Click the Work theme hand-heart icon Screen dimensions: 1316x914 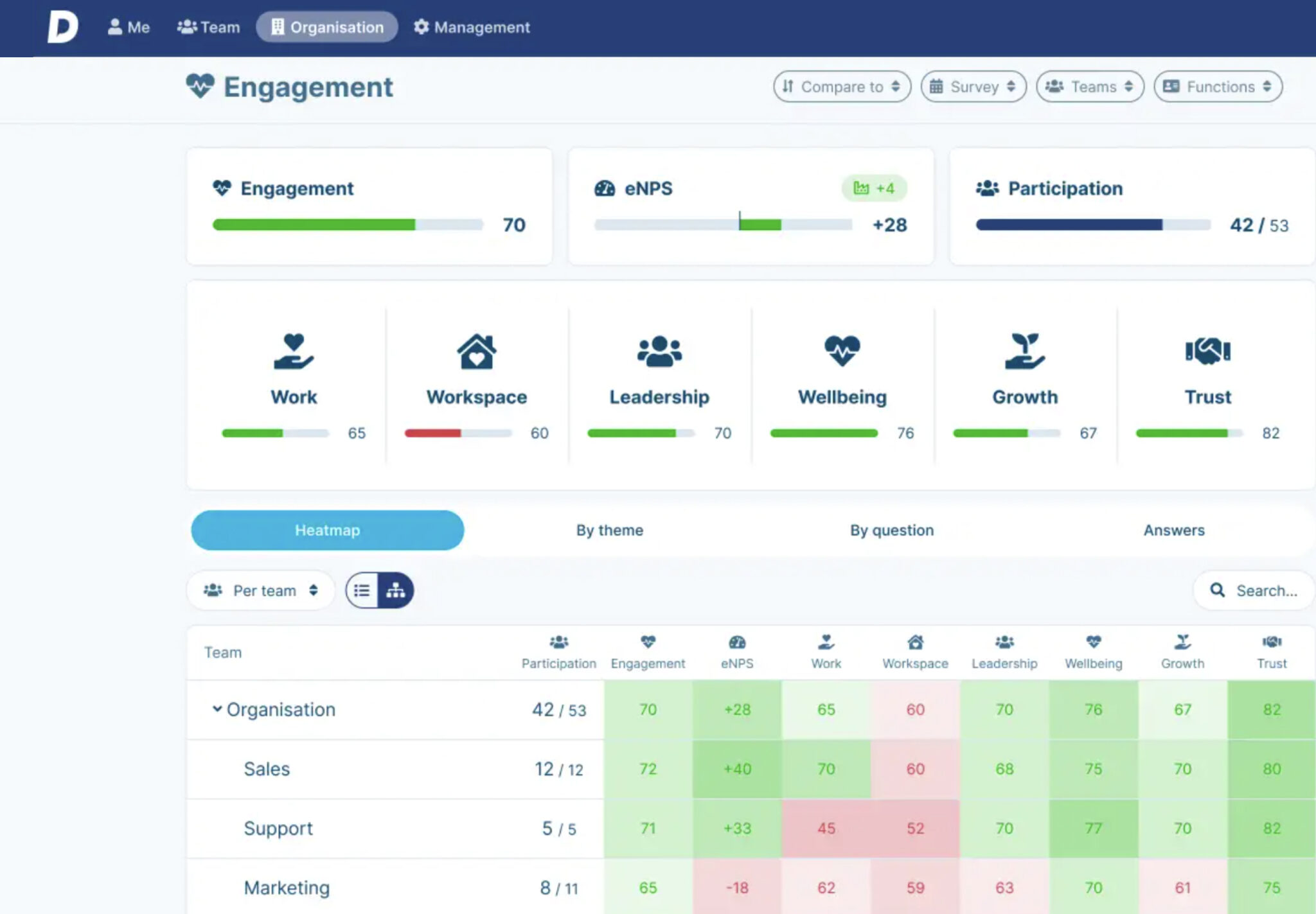(x=294, y=351)
